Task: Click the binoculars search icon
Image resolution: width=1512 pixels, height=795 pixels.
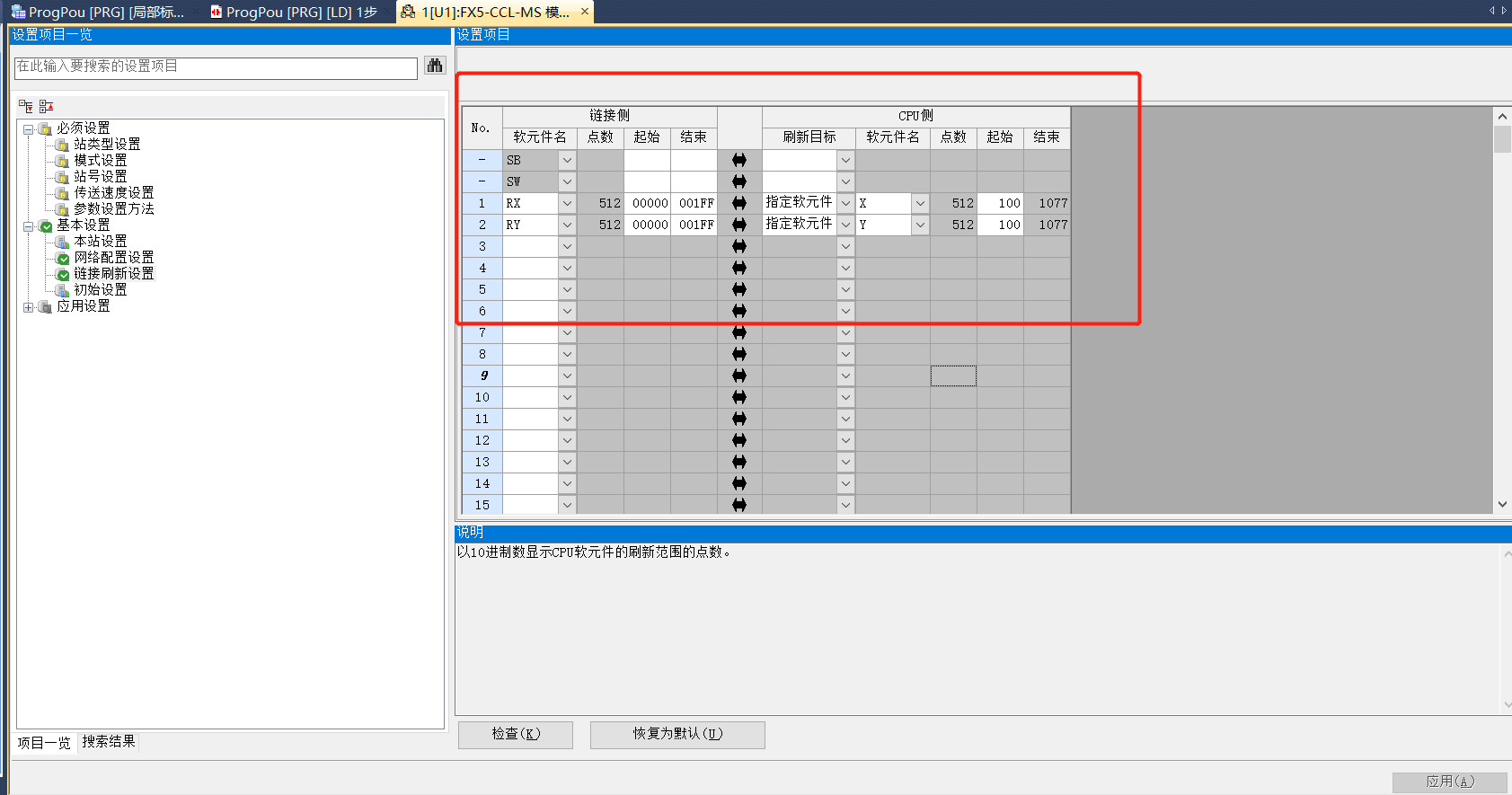Action: click(435, 66)
